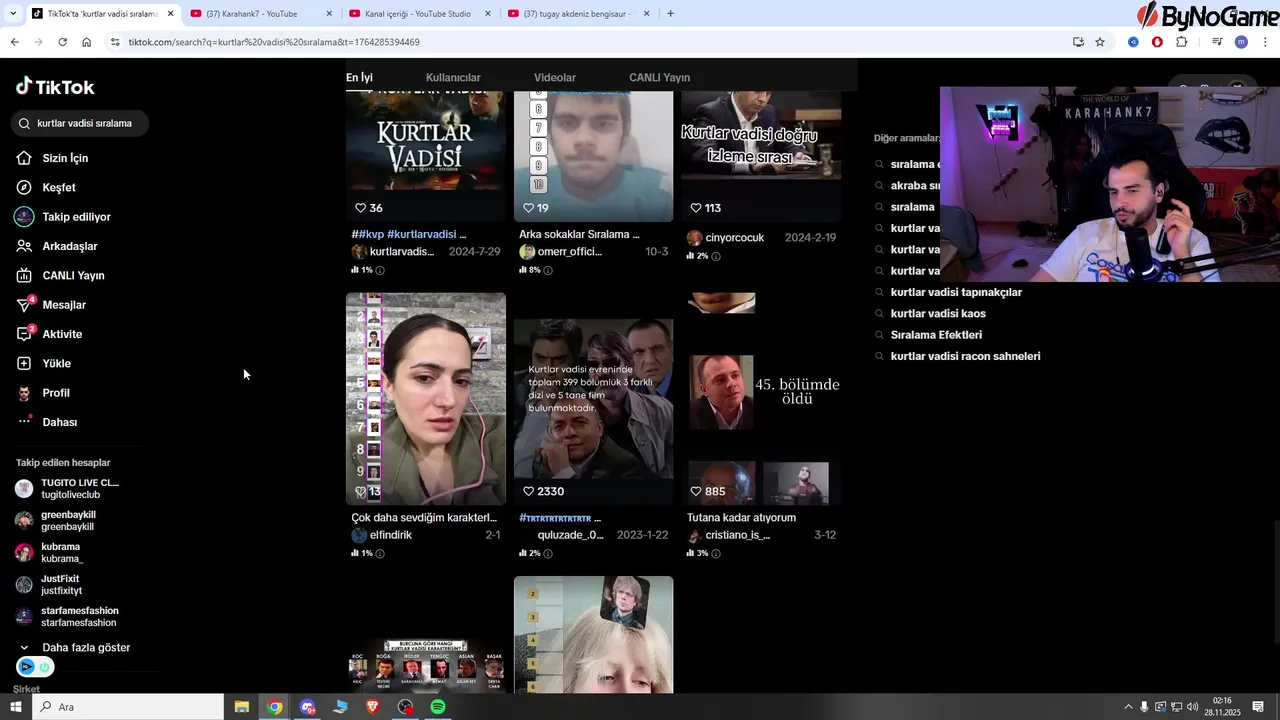
Task: Open Brave browser from the taskbar
Action: [x=372, y=707]
